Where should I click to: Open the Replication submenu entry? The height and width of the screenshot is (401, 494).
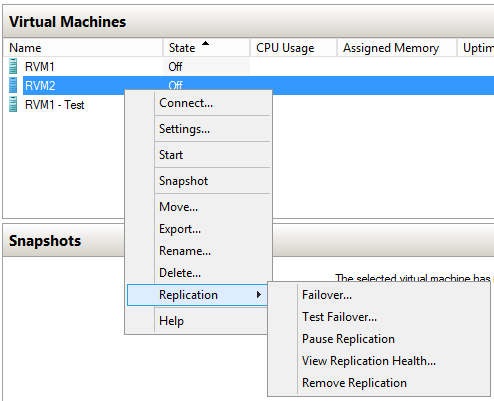[x=197, y=295]
